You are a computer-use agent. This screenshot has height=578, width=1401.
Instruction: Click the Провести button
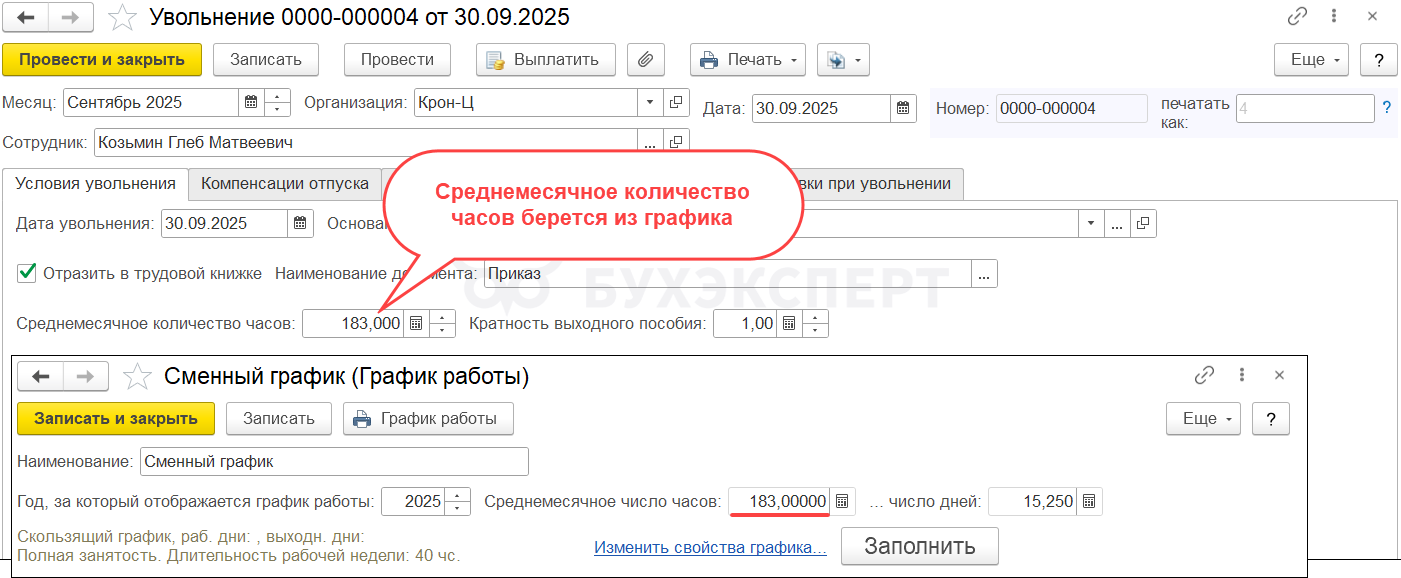click(398, 59)
